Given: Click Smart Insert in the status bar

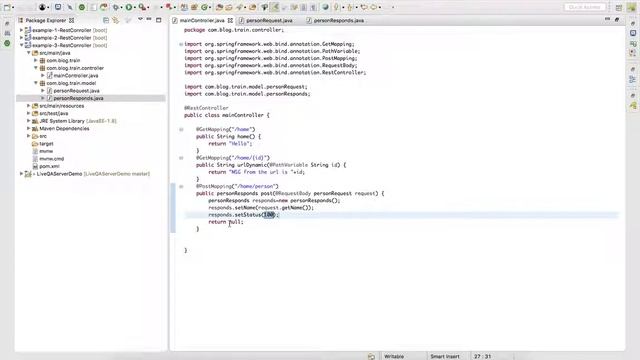Looking at the screenshot, I should [444, 356].
